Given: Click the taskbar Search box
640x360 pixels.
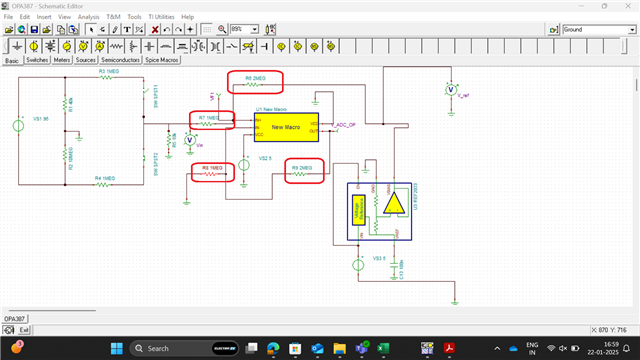Looking at the screenshot, I should 184,348.
